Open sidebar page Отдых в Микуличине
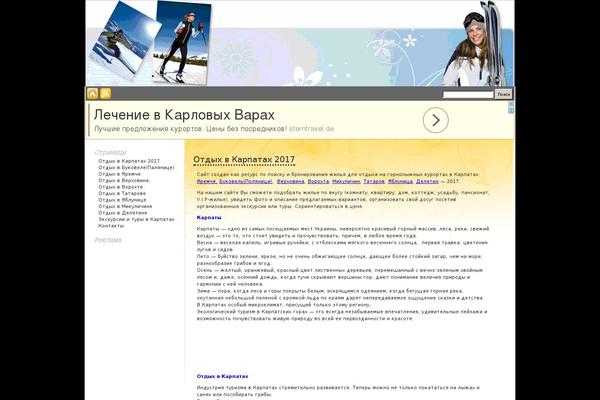Viewport: 600px width, 400px height. 125,207
